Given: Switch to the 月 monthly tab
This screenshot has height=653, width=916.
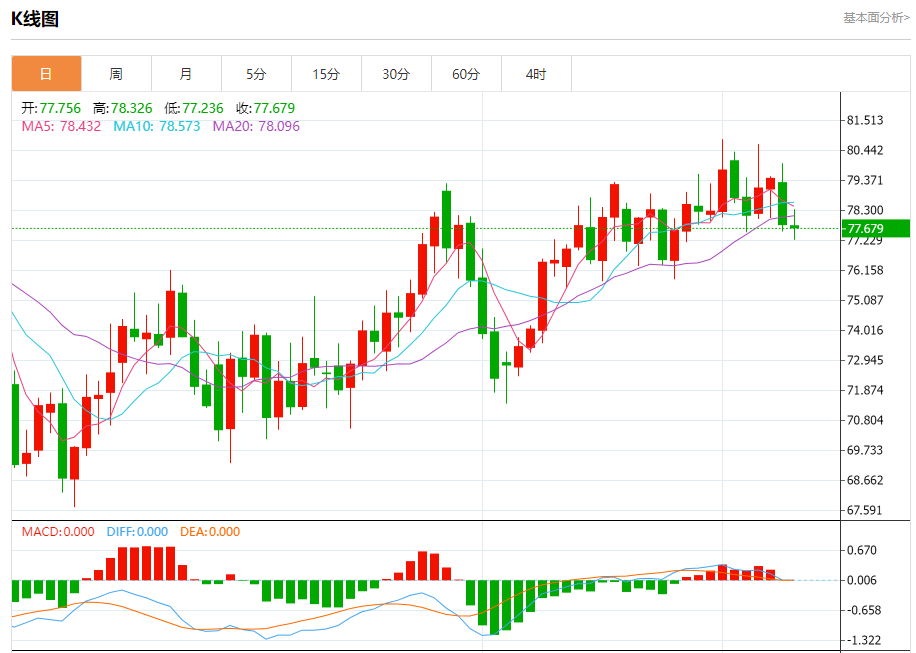Looking at the screenshot, I should [x=186, y=74].
